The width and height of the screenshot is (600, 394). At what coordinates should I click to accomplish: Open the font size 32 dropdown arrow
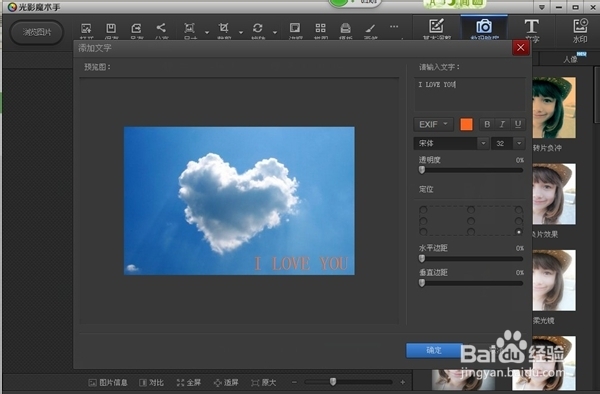[519, 143]
